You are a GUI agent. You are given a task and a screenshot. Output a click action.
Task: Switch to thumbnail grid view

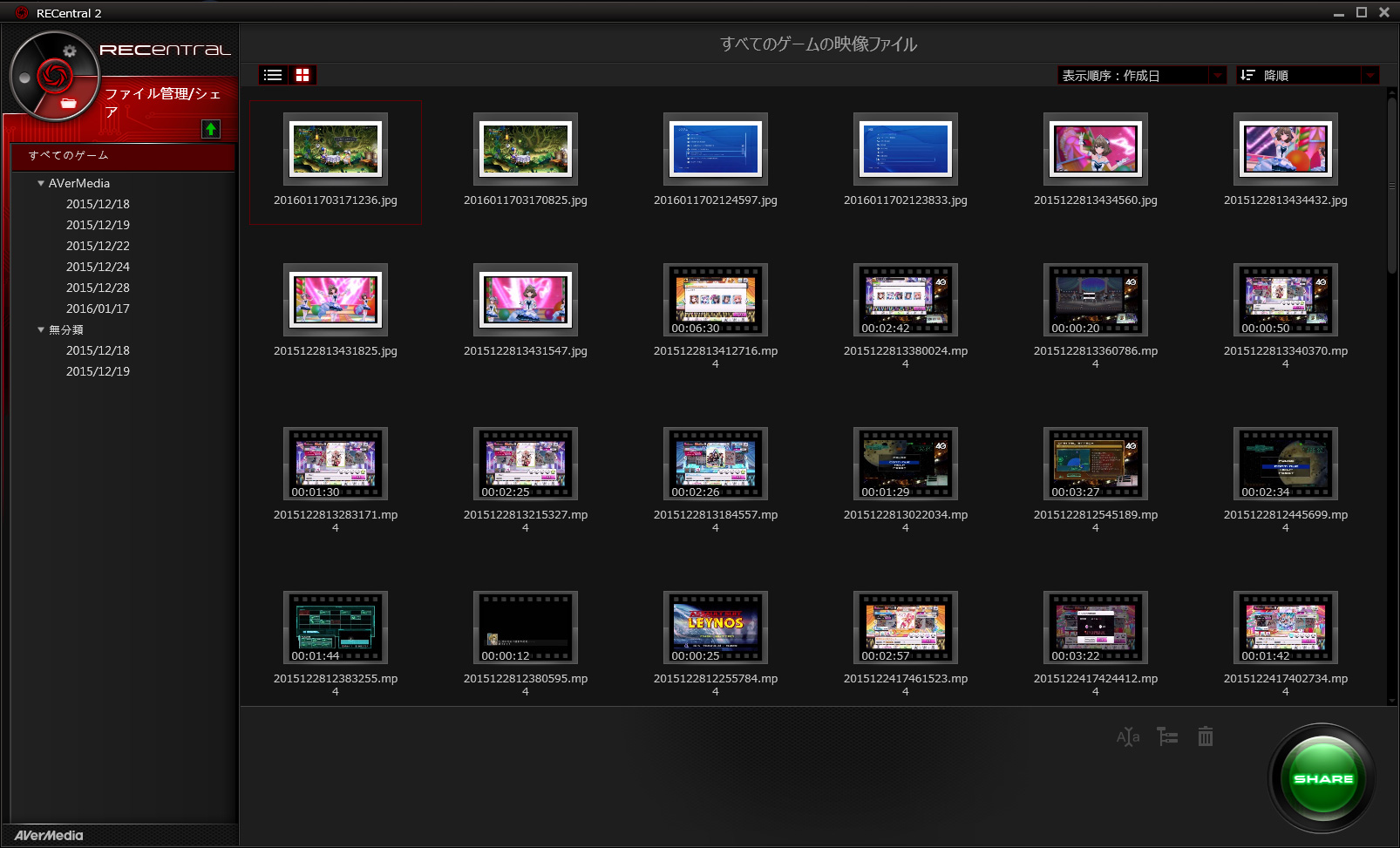coord(302,75)
